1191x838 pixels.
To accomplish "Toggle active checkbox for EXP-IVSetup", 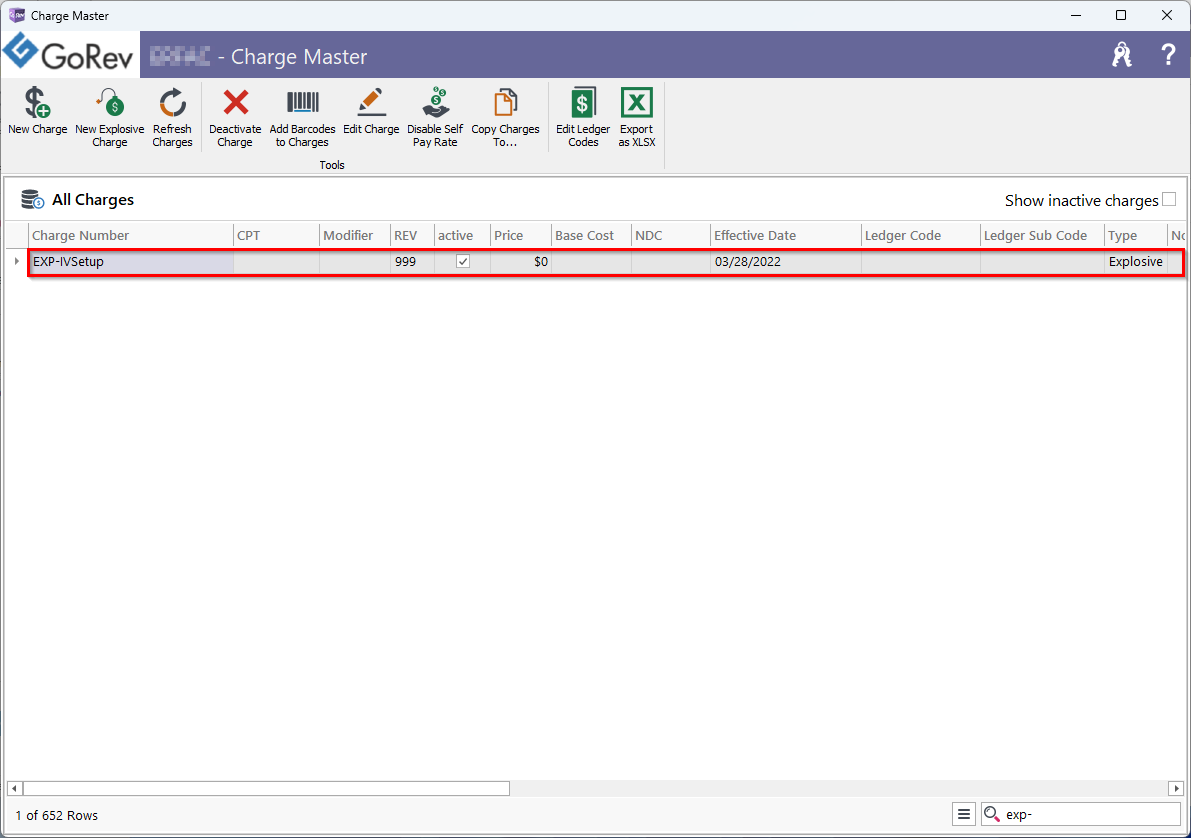I will tap(463, 261).
